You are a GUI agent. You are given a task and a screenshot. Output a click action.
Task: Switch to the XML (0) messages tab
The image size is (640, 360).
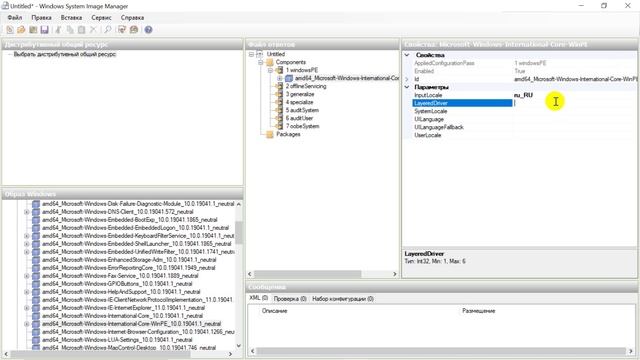click(x=258, y=298)
